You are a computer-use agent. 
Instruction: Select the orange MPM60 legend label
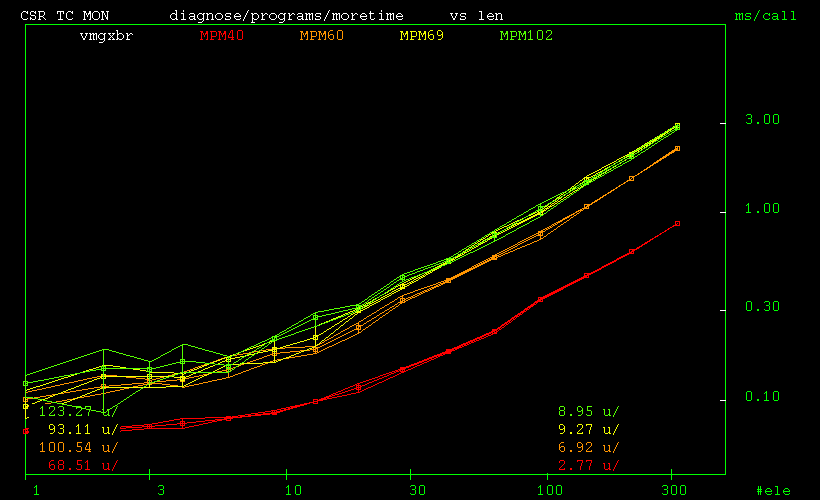pyautogui.click(x=322, y=36)
